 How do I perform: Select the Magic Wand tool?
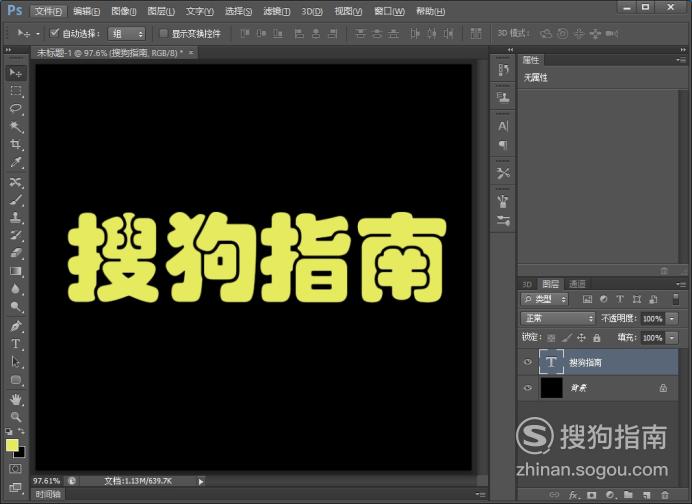click(16, 127)
